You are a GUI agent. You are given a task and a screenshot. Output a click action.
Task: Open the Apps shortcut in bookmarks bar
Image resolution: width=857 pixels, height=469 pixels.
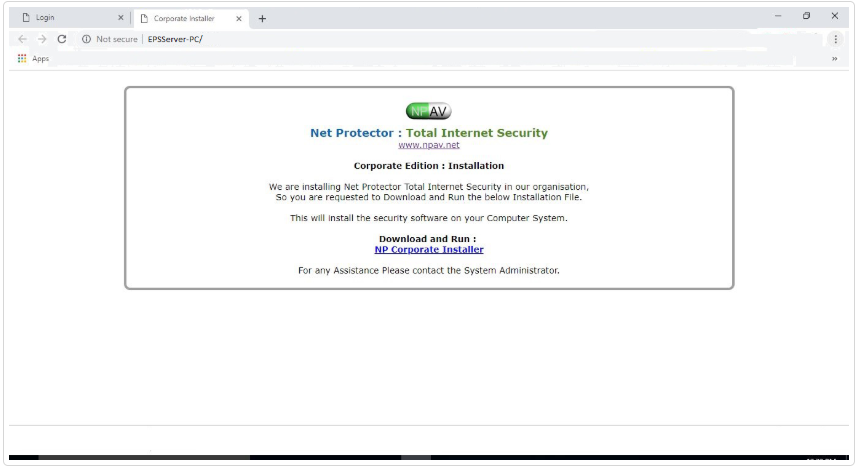pos(33,59)
